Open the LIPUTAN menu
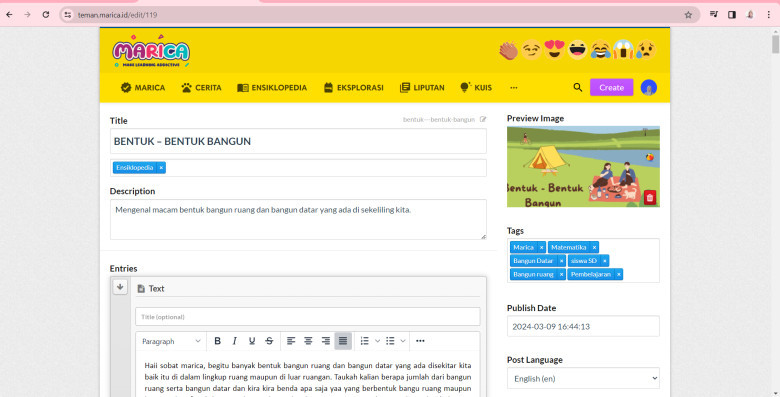 [422, 88]
